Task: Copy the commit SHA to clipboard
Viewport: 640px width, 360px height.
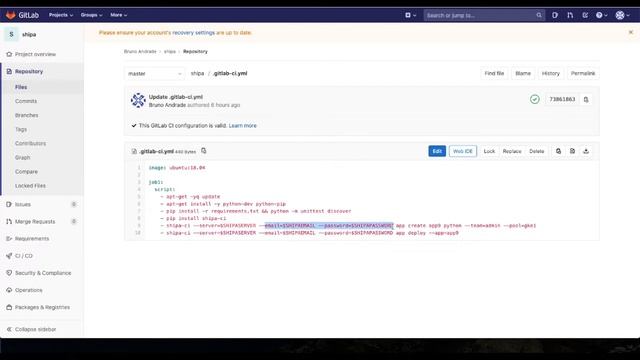Action: [x=586, y=100]
